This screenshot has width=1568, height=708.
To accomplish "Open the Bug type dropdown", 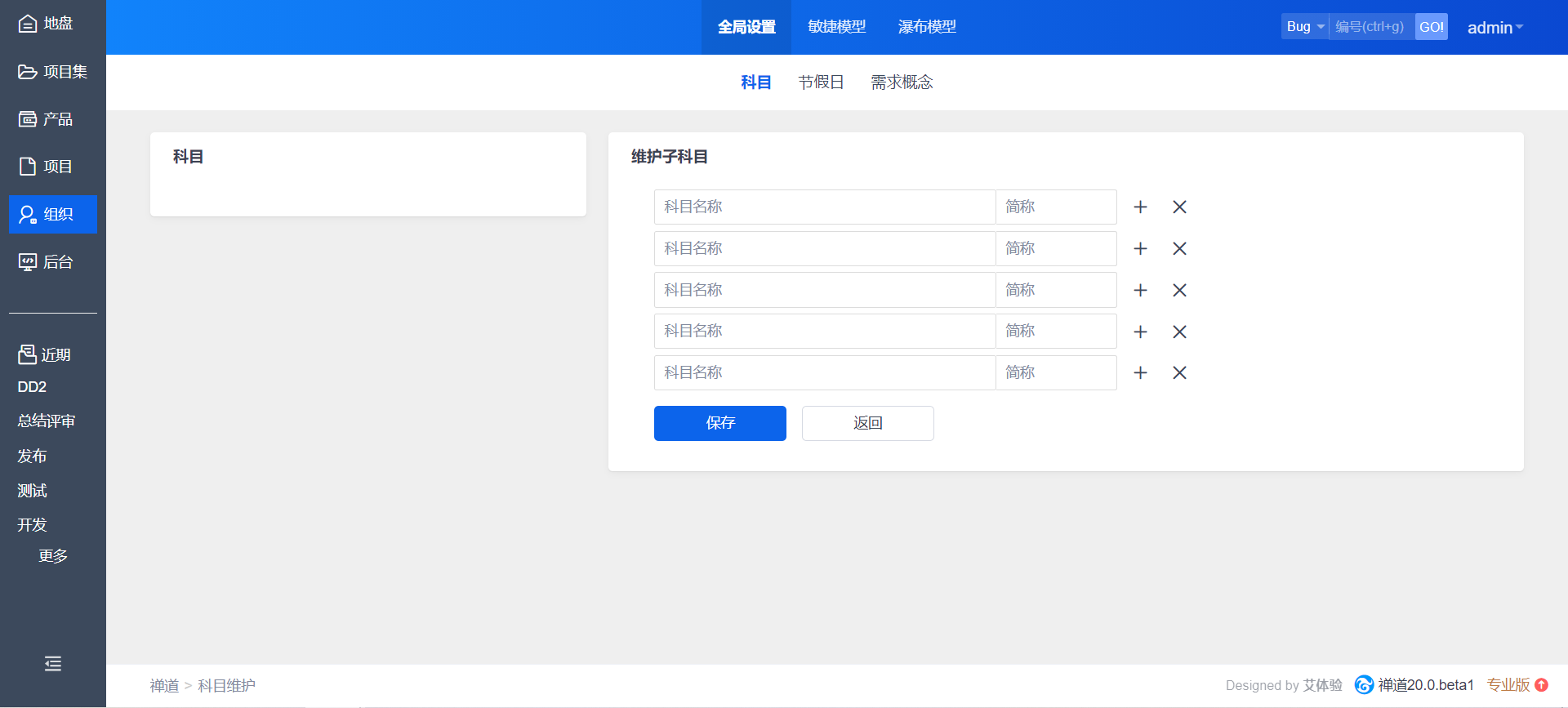I will pos(1305,26).
